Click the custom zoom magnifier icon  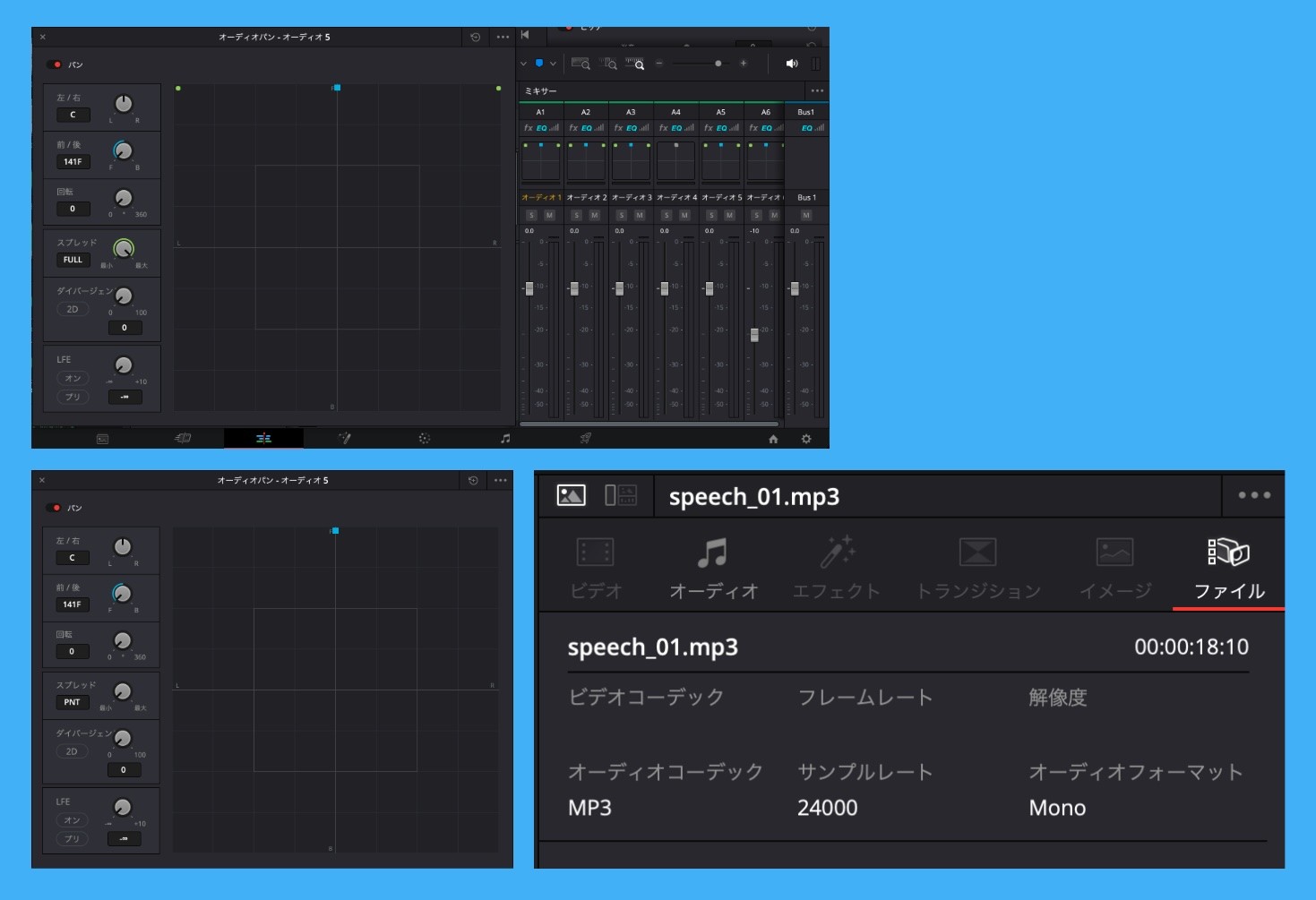click(x=635, y=64)
